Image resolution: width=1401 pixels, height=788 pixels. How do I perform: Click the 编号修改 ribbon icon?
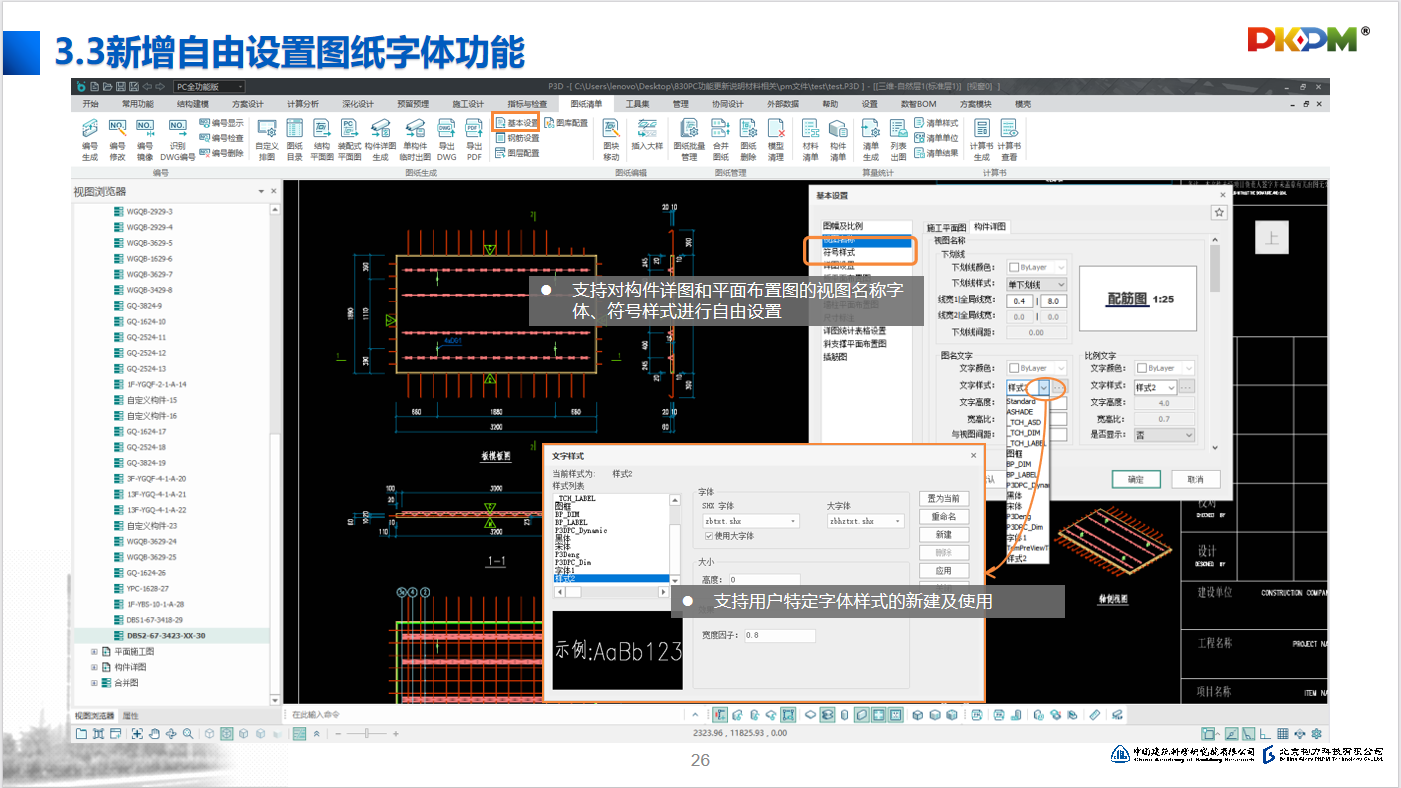tap(118, 139)
